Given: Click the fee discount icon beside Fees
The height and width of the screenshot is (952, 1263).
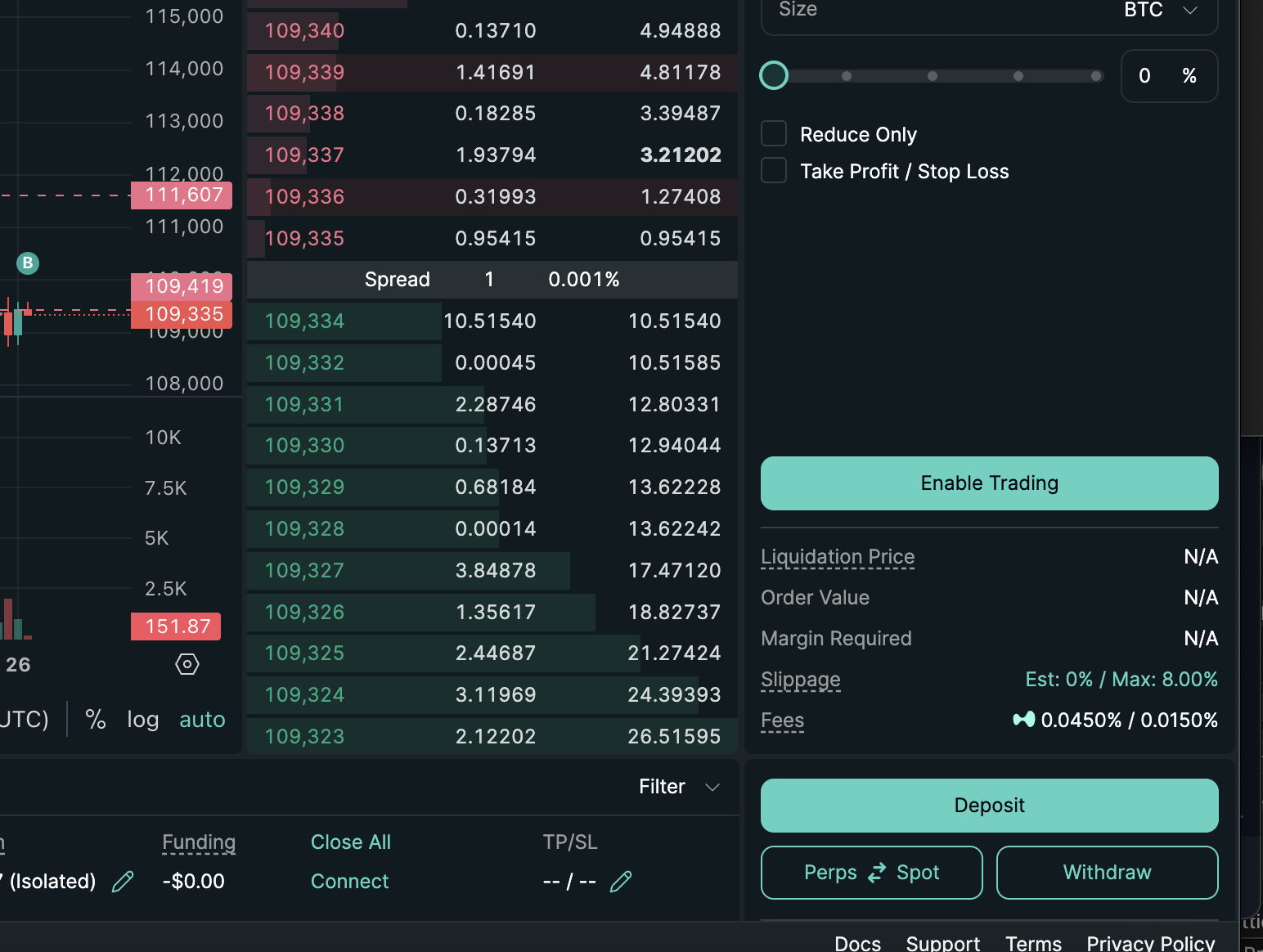Looking at the screenshot, I should click(1023, 720).
